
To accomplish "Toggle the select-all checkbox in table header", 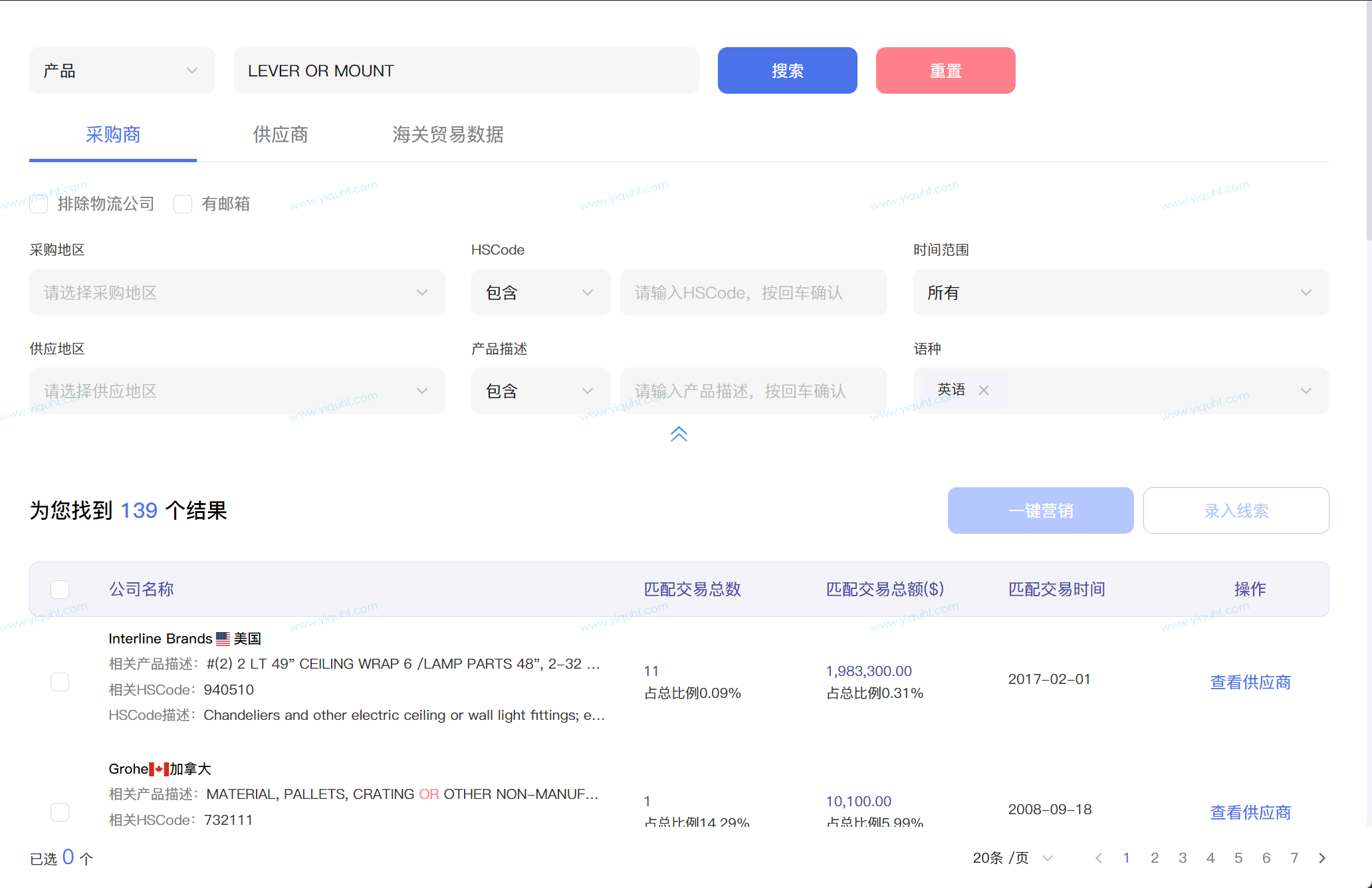I will coord(60,590).
